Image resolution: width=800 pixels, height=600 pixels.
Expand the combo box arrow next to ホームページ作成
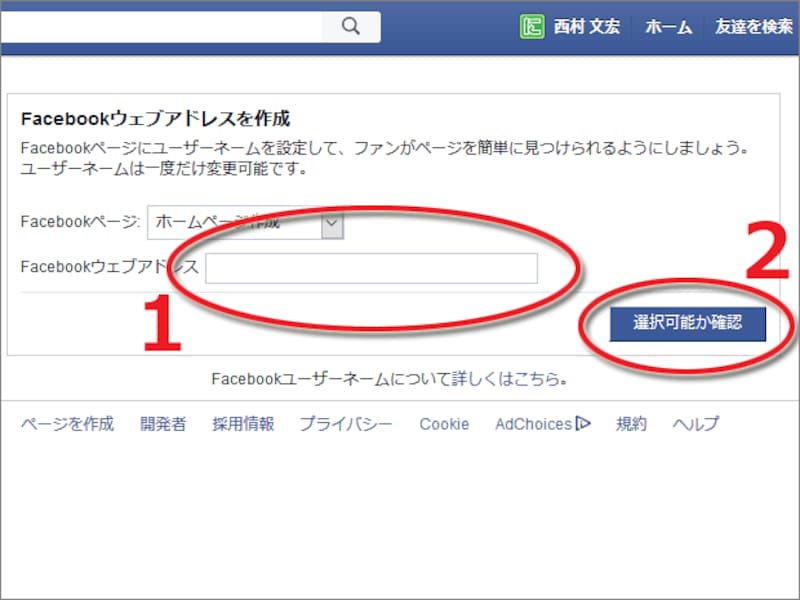tap(331, 223)
